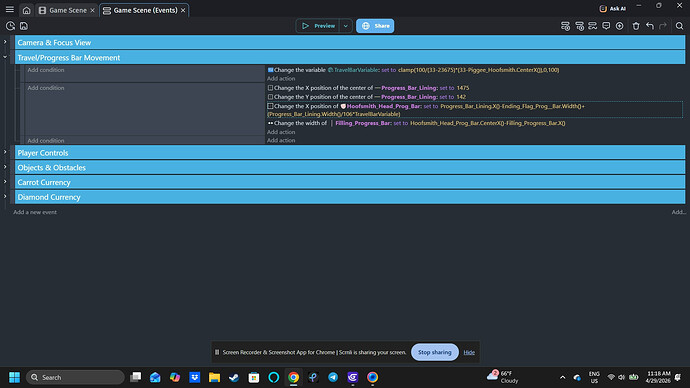The image size is (690, 388).
Task: Collapse Travel/Progress Bar Movement group
Action: pos(5,57)
